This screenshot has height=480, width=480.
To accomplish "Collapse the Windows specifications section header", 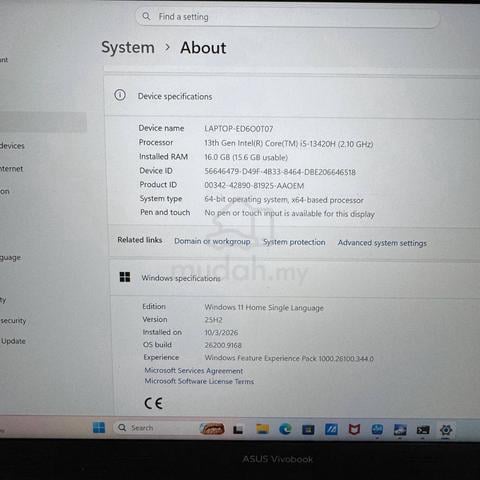I will [295, 278].
